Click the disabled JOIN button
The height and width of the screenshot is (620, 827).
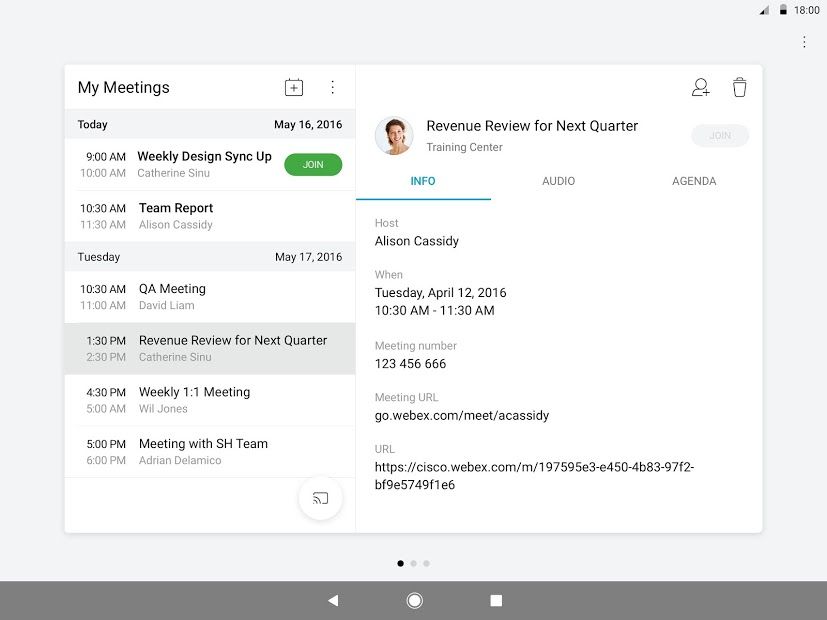pyautogui.click(x=719, y=135)
